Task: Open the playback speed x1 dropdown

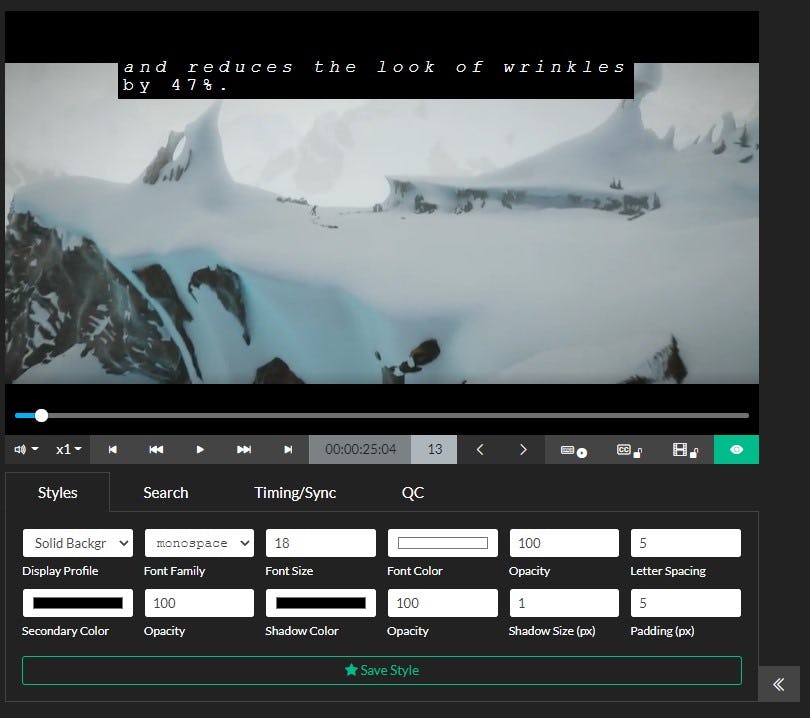Action: tap(67, 449)
